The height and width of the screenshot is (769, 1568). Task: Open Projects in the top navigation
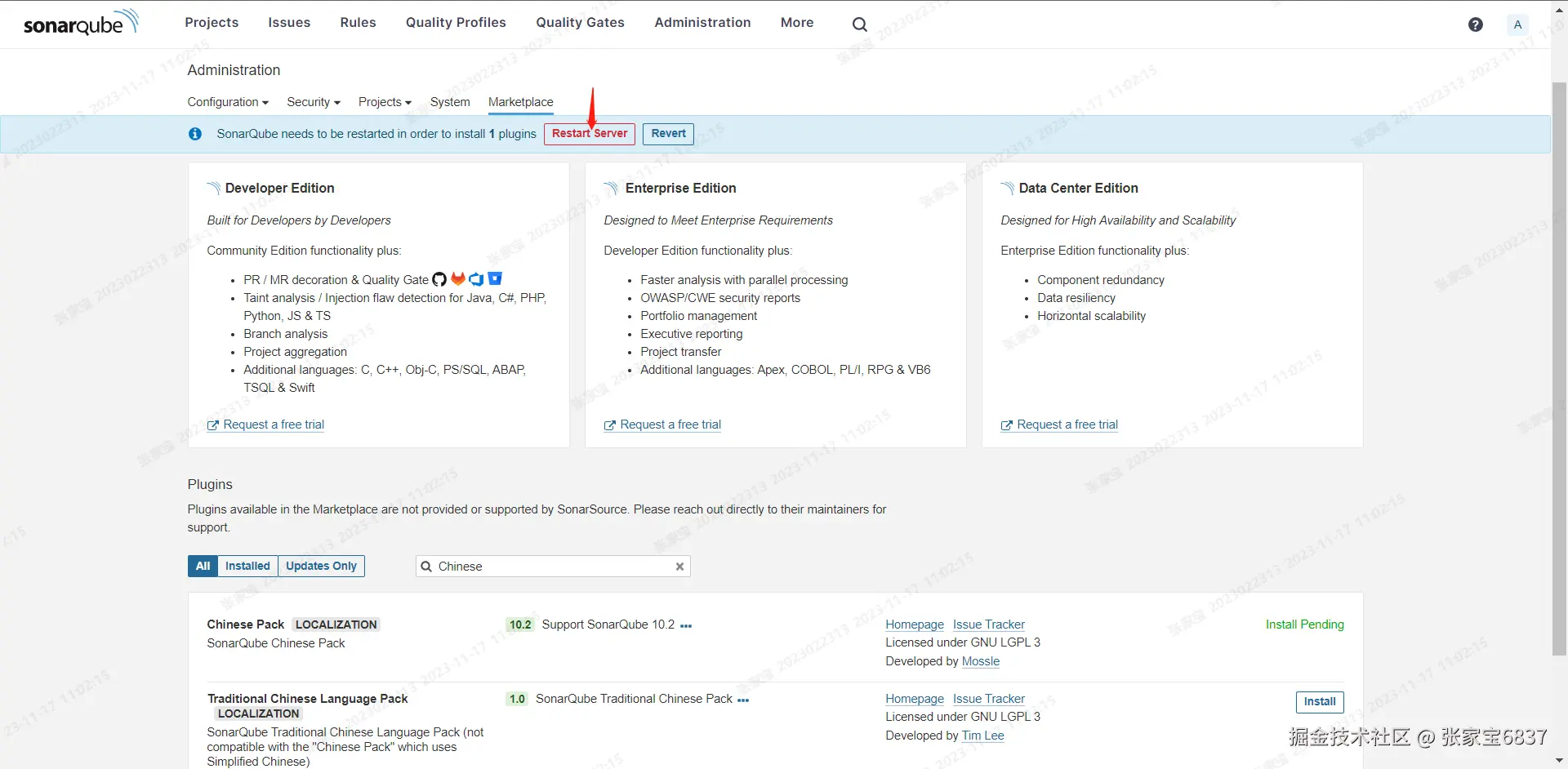pos(212,23)
